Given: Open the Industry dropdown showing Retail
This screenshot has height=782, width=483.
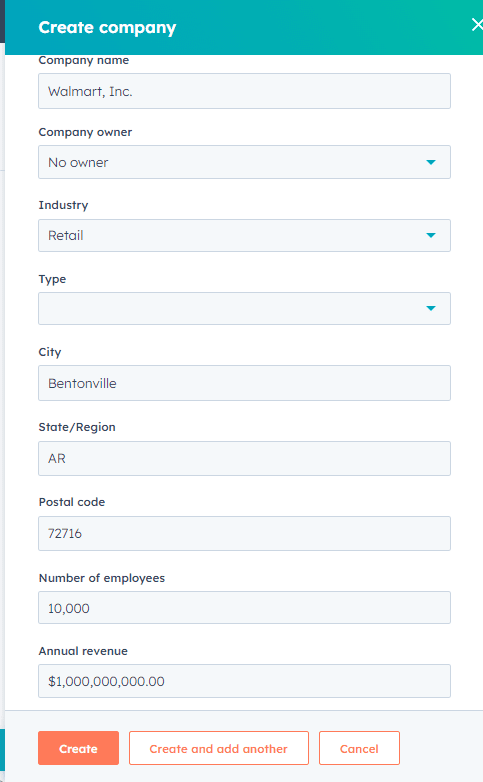Looking at the screenshot, I should click(x=244, y=235).
